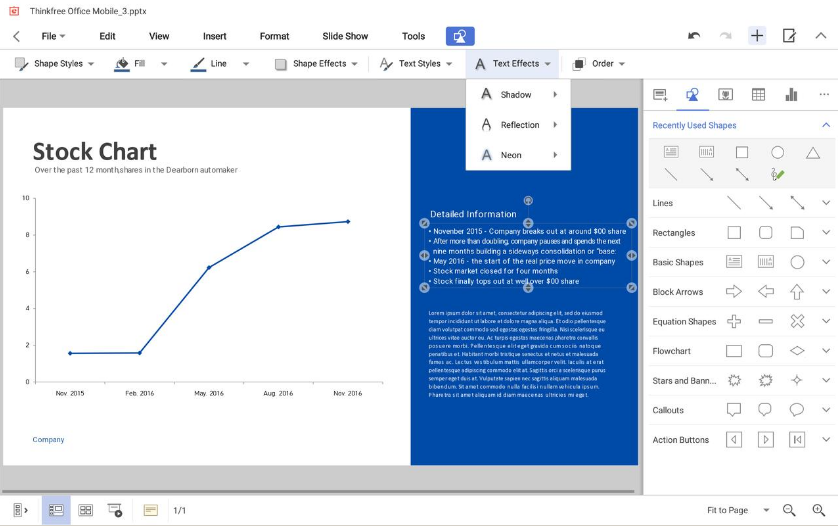Click the Shape Styles button
The height and width of the screenshot is (526, 838).
(x=54, y=64)
